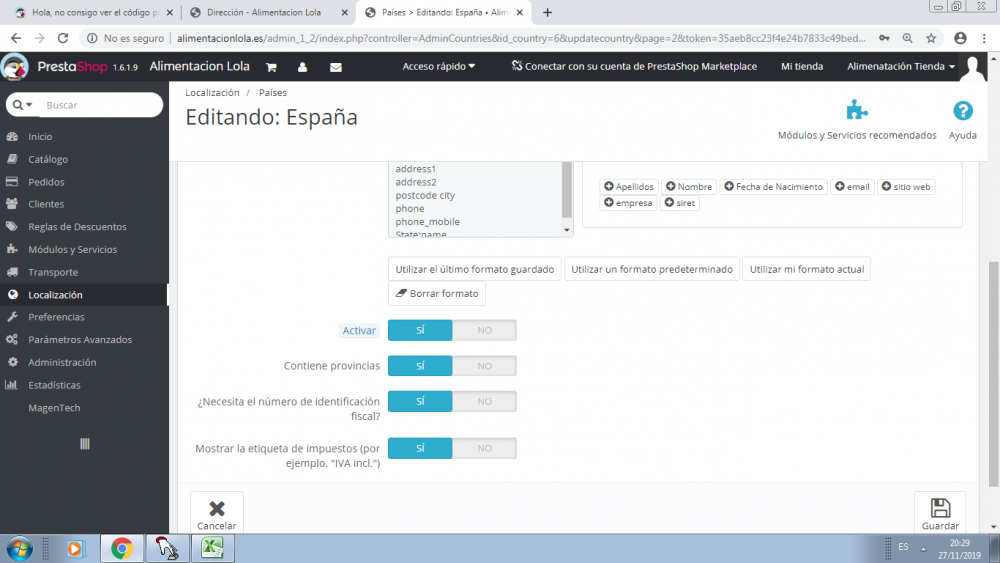
Task: Open Excel from the Windows taskbar
Action: click(212, 548)
